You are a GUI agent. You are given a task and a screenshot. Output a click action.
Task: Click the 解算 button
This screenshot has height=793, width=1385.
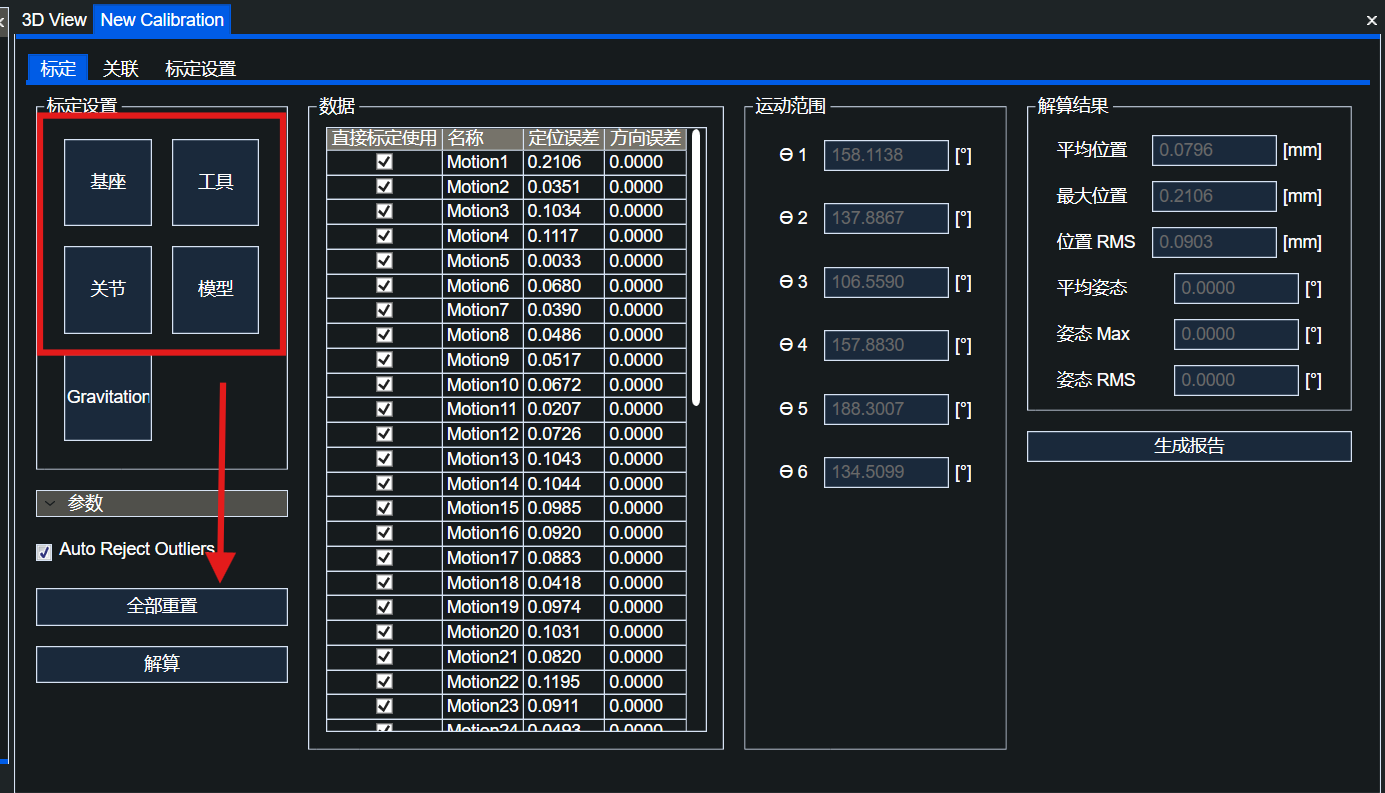pyautogui.click(x=161, y=664)
